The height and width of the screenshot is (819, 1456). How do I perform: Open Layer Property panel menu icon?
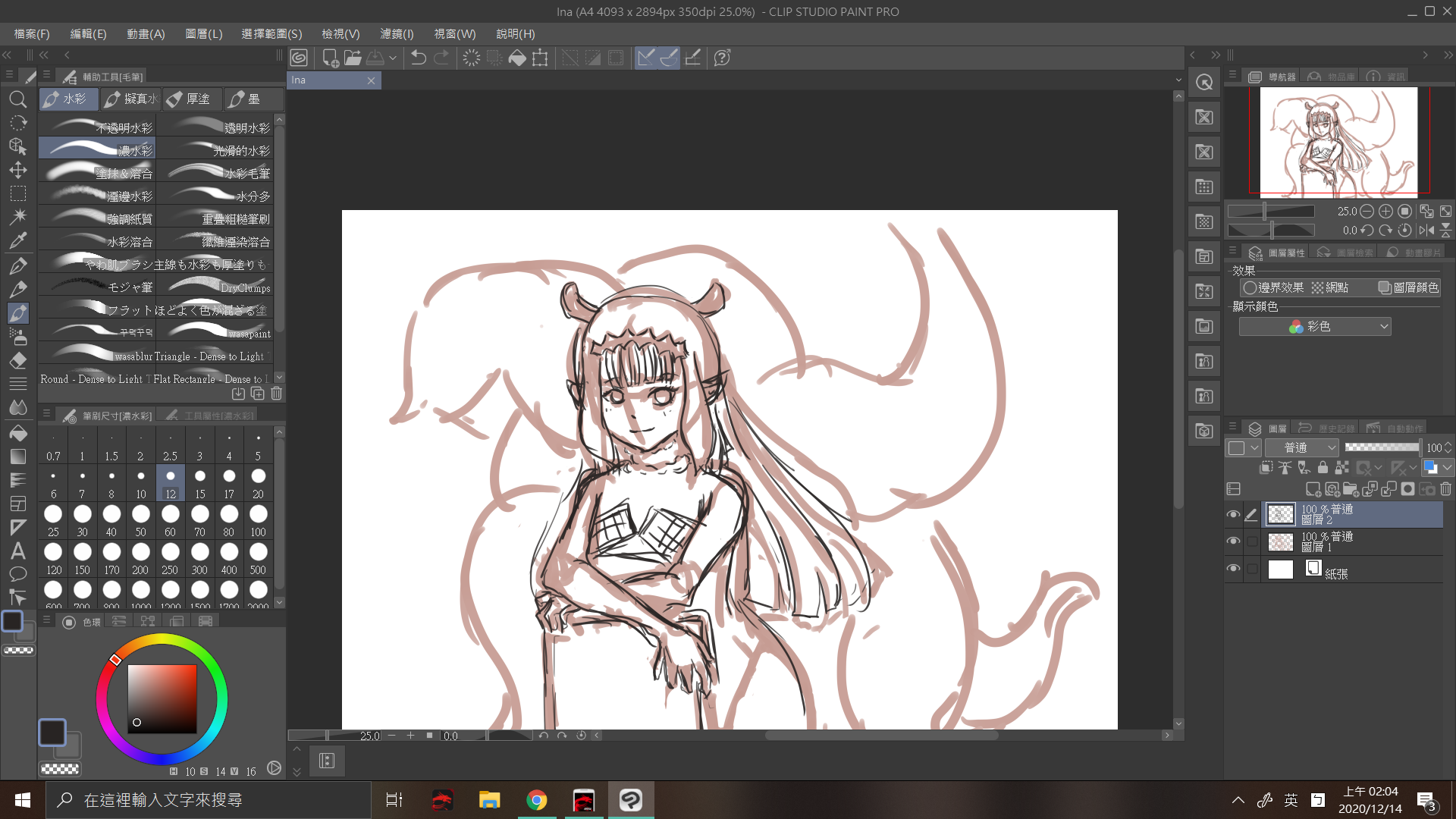pos(1232,250)
